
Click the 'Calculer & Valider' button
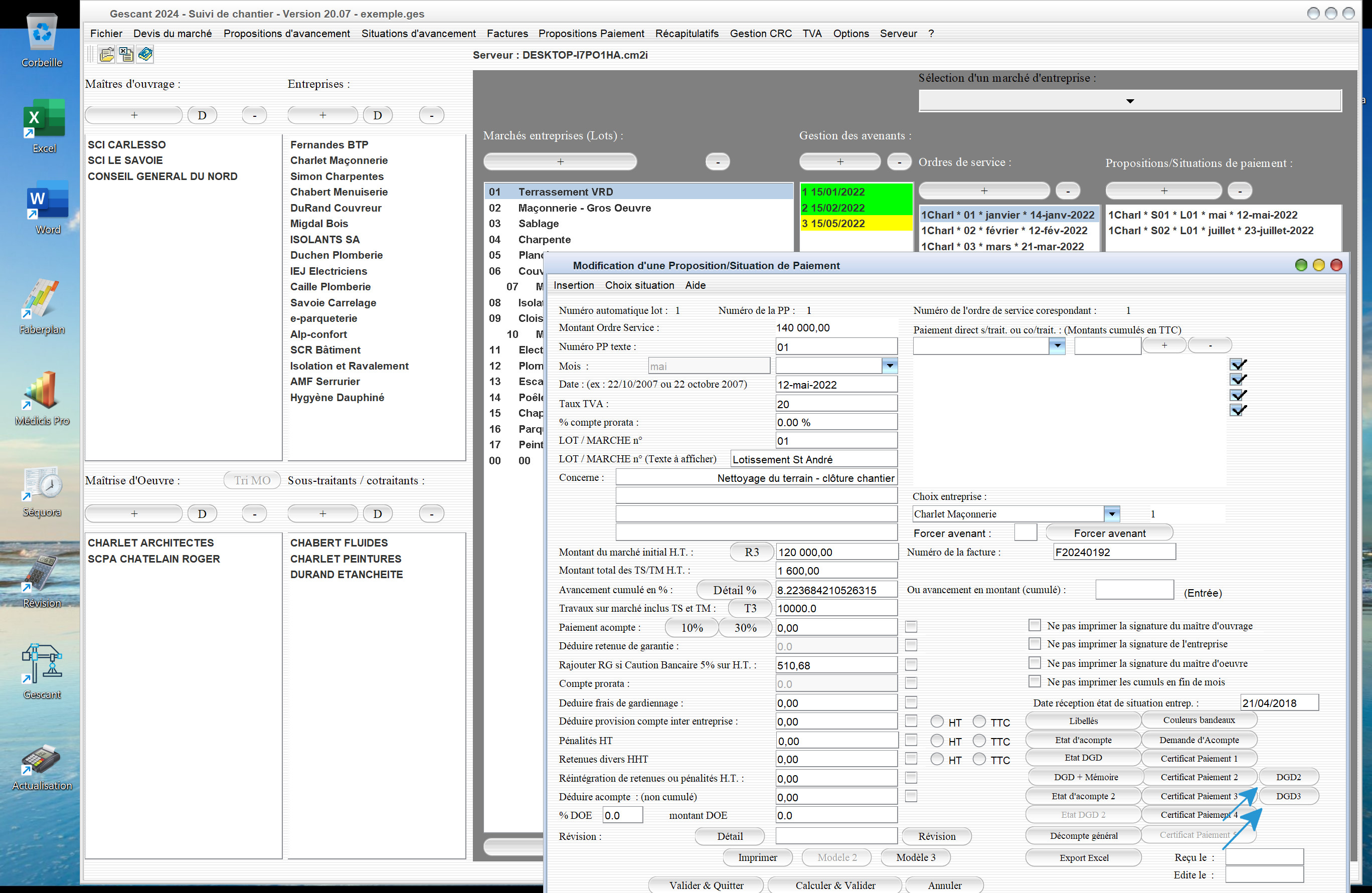835,885
